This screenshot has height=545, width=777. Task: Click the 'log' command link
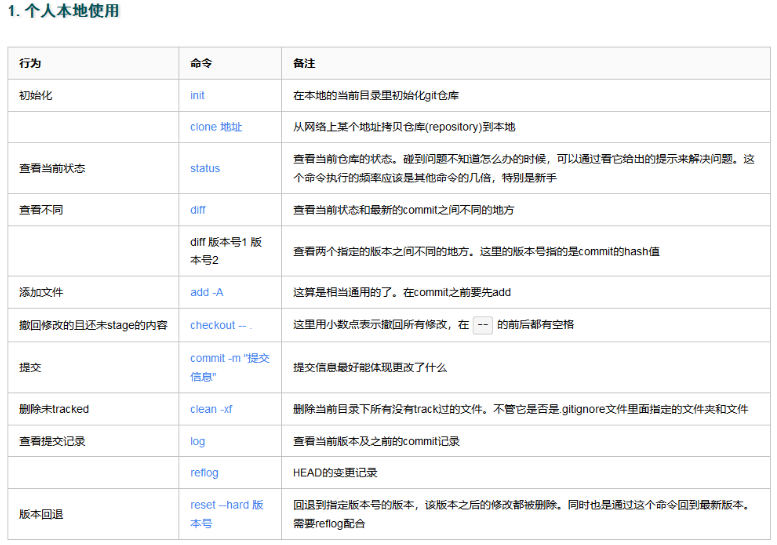197,441
